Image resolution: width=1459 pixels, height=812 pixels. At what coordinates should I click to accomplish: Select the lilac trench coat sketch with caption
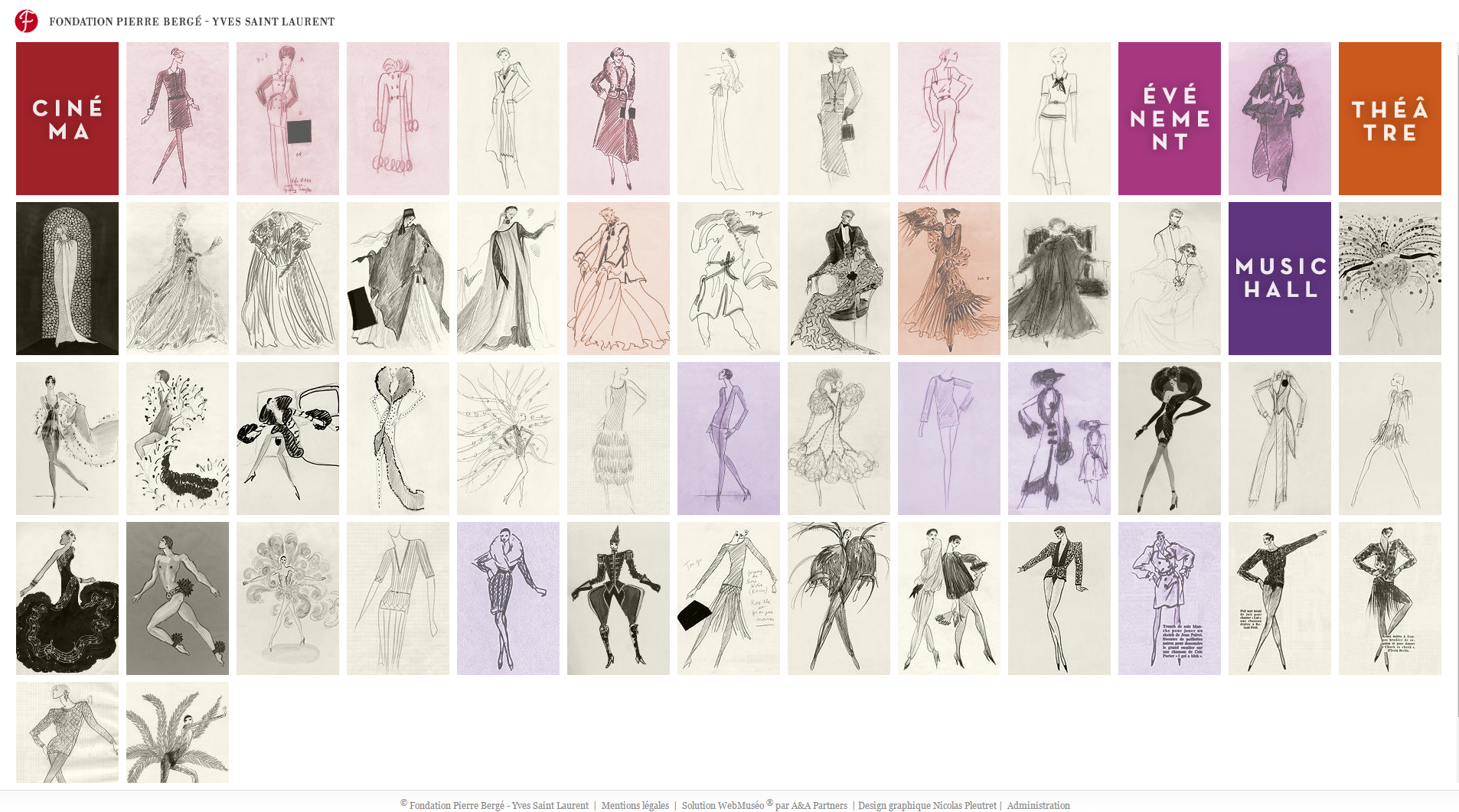tap(1169, 598)
